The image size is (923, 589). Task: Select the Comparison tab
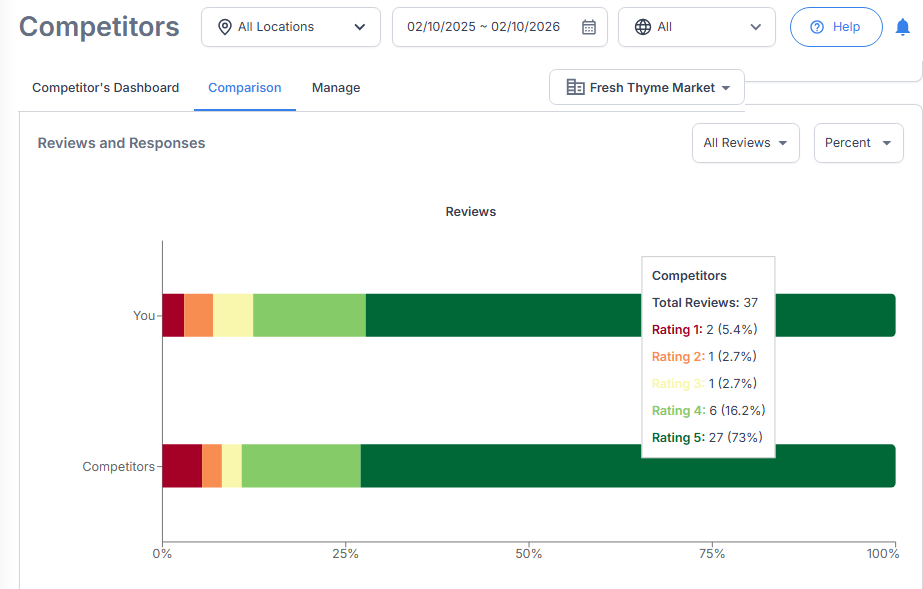coord(245,88)
